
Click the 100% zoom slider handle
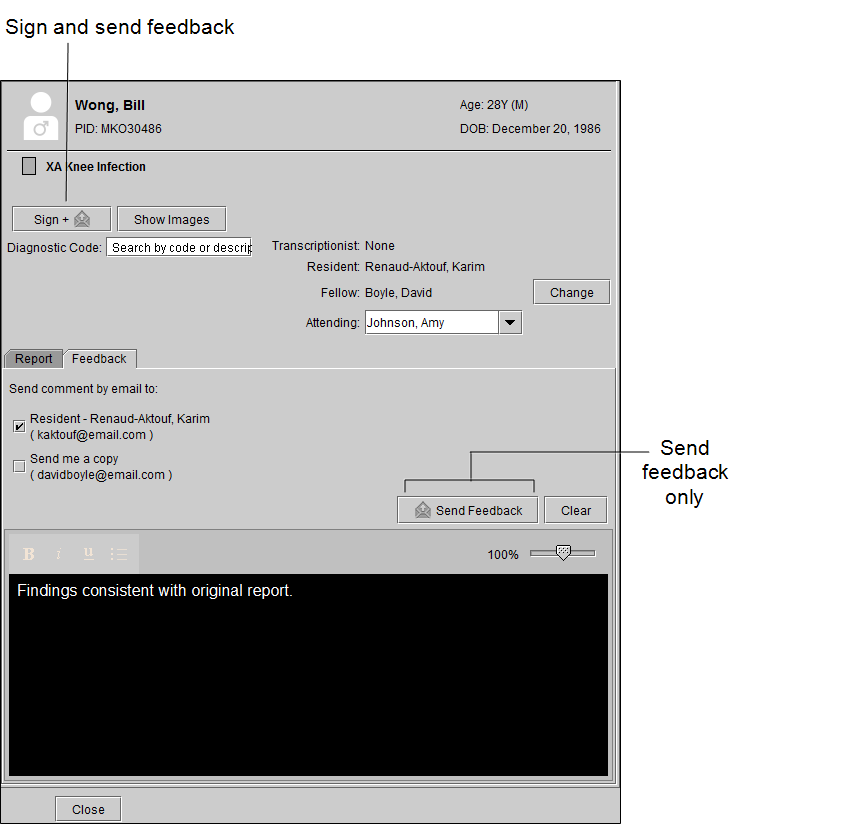click(x=563, y=553)
